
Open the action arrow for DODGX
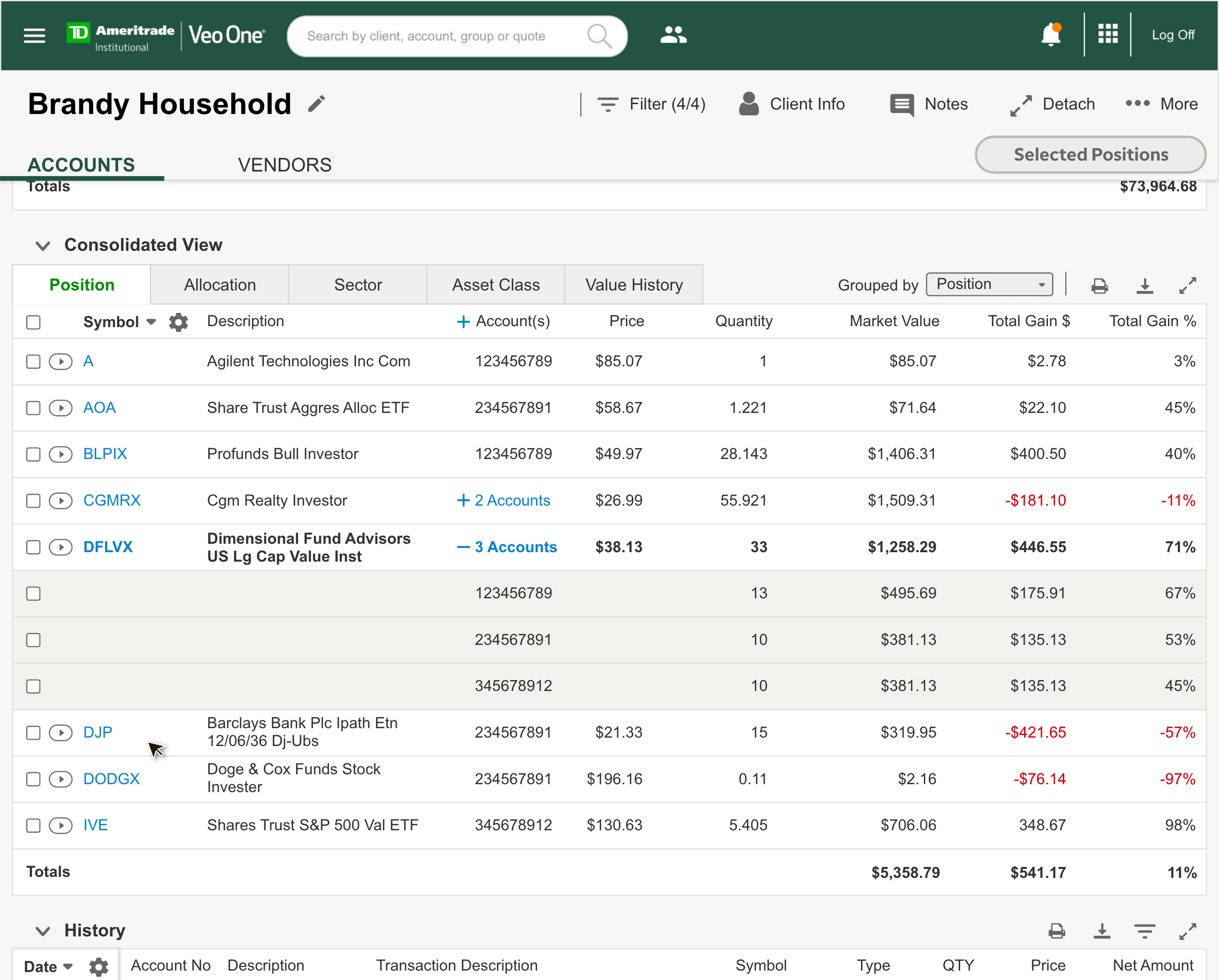pyautogui.click(x=61, y=779)
